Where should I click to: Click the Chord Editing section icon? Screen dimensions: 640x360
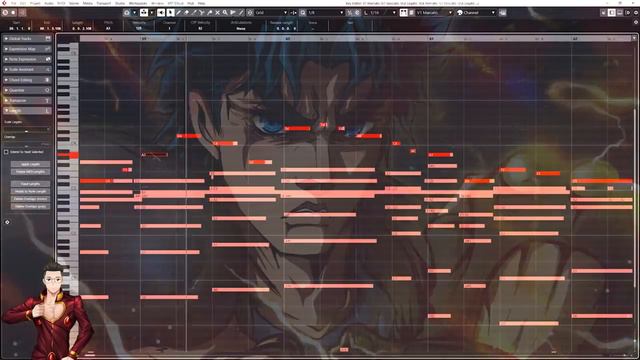coord(48,80)
